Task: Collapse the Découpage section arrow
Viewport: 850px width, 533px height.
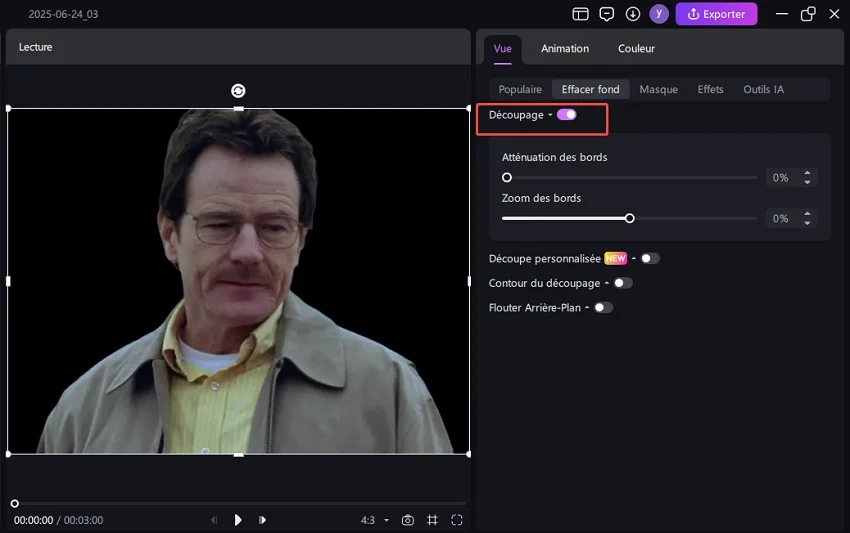Action: click(x=550, y=116)
